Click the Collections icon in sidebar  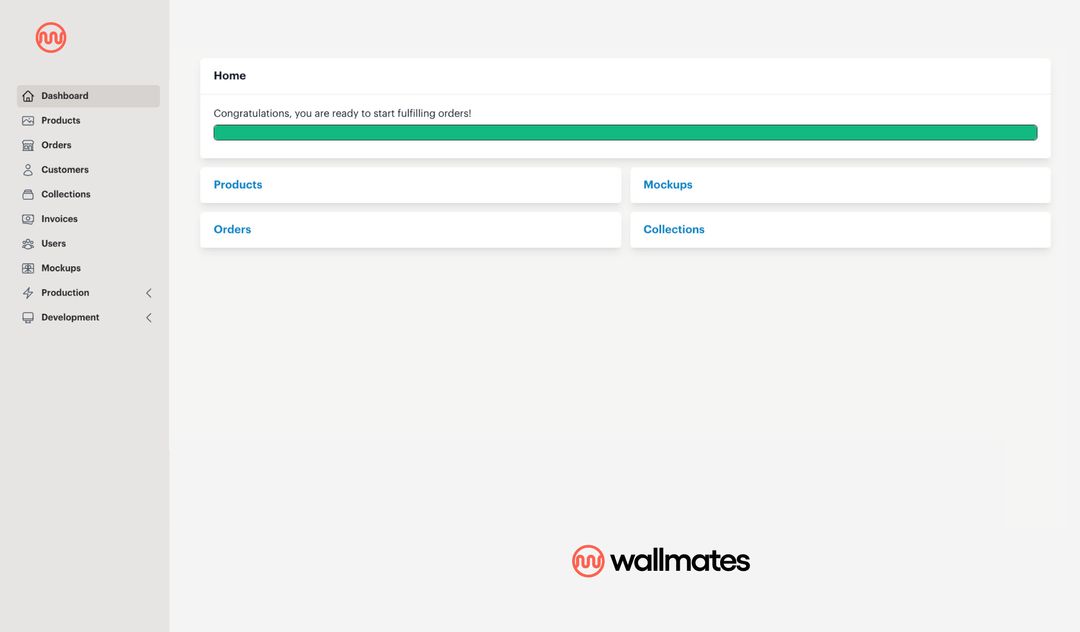point(27,194)
